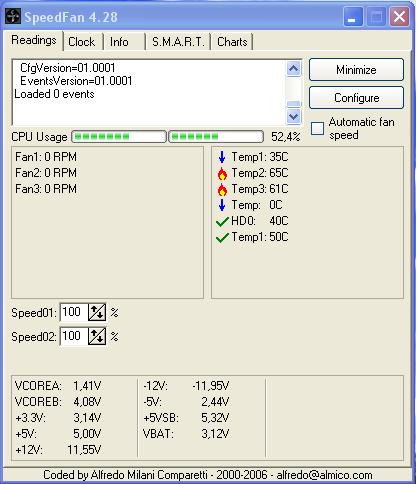Viewport: 418px width, 484px height.
Task: Click the 'Fan2: 0 RPM' reading
Action: 46,173
